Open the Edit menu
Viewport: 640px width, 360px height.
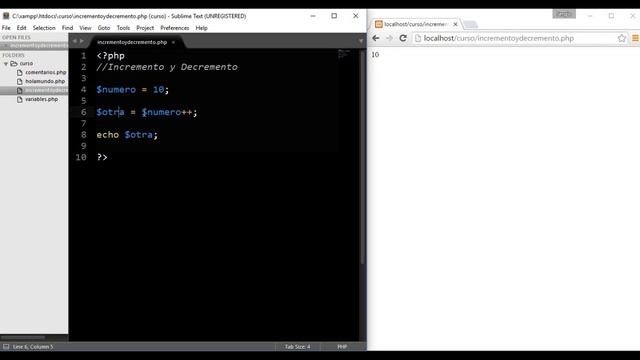point(21,28)
